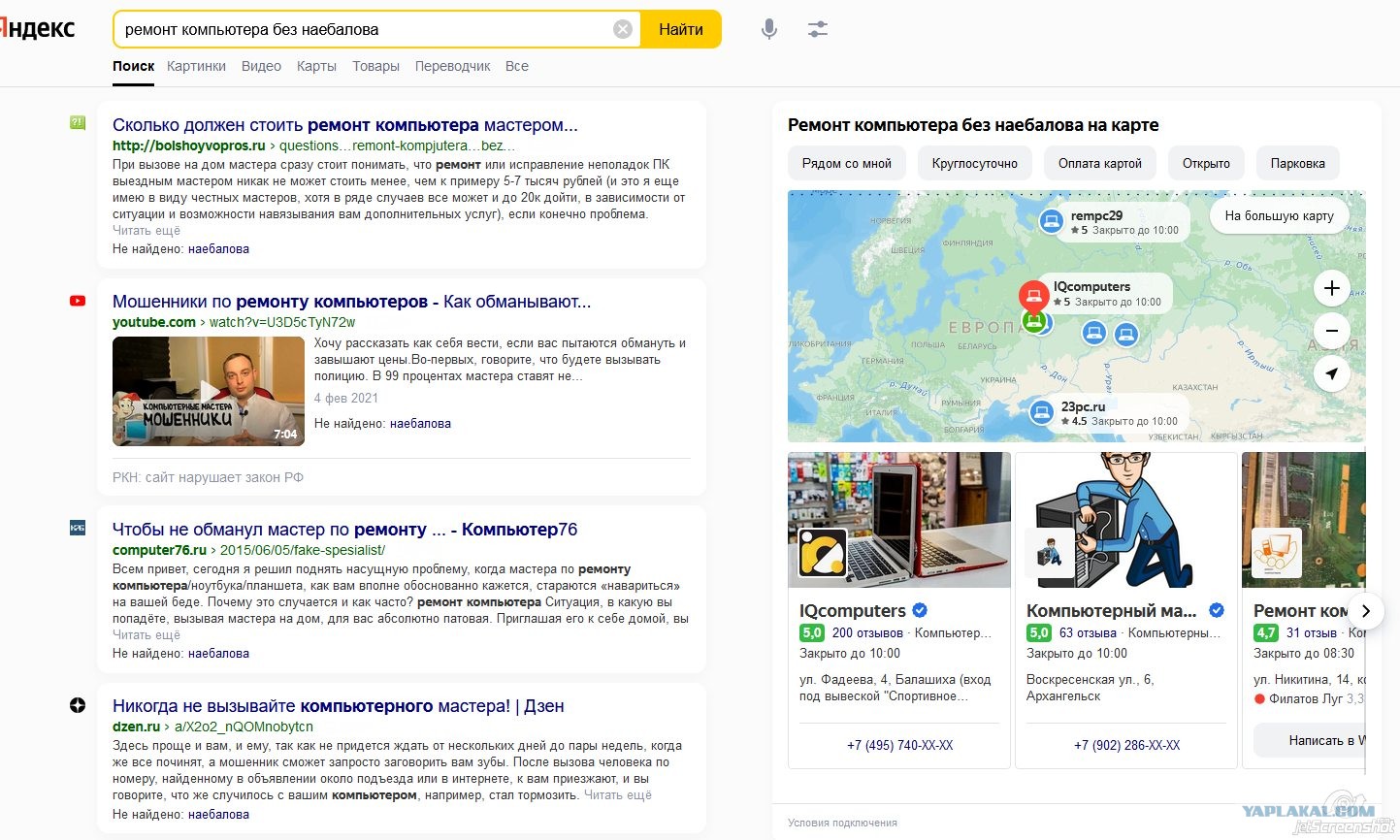This screenshot has height=840, width=1400.
Task: Switch to the Видео tab
Action: (261, 66)
